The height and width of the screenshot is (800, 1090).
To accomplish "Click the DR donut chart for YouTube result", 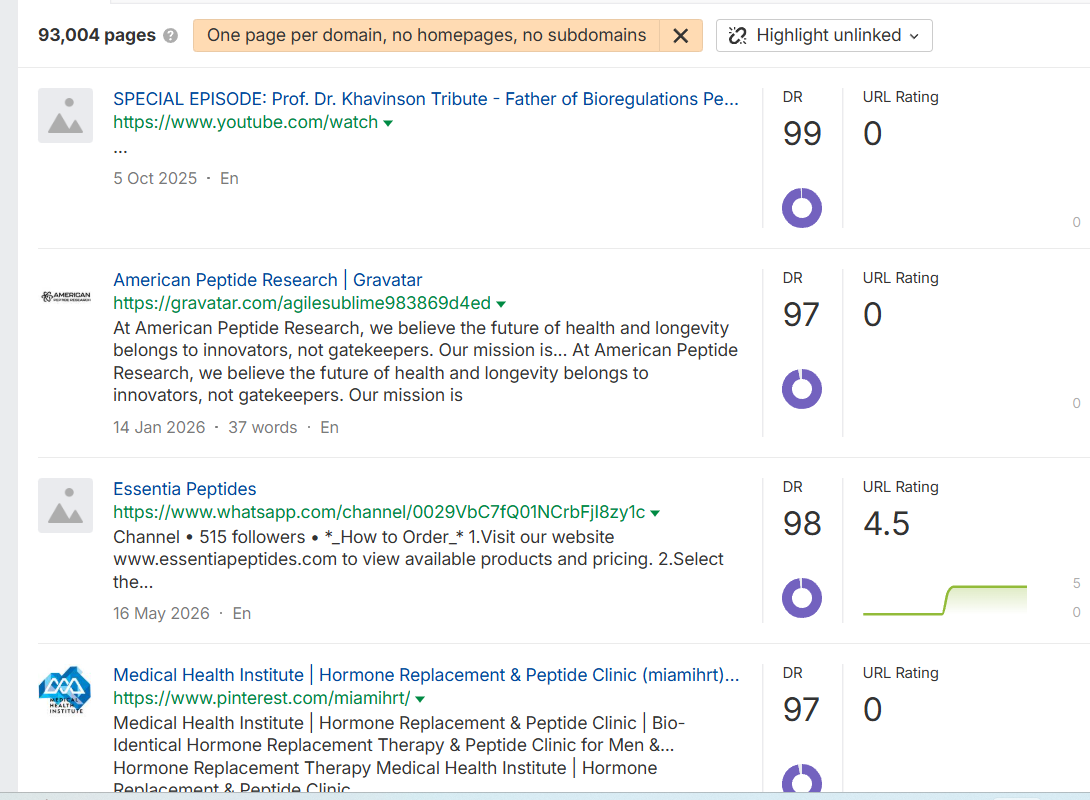I will [802, 208].
